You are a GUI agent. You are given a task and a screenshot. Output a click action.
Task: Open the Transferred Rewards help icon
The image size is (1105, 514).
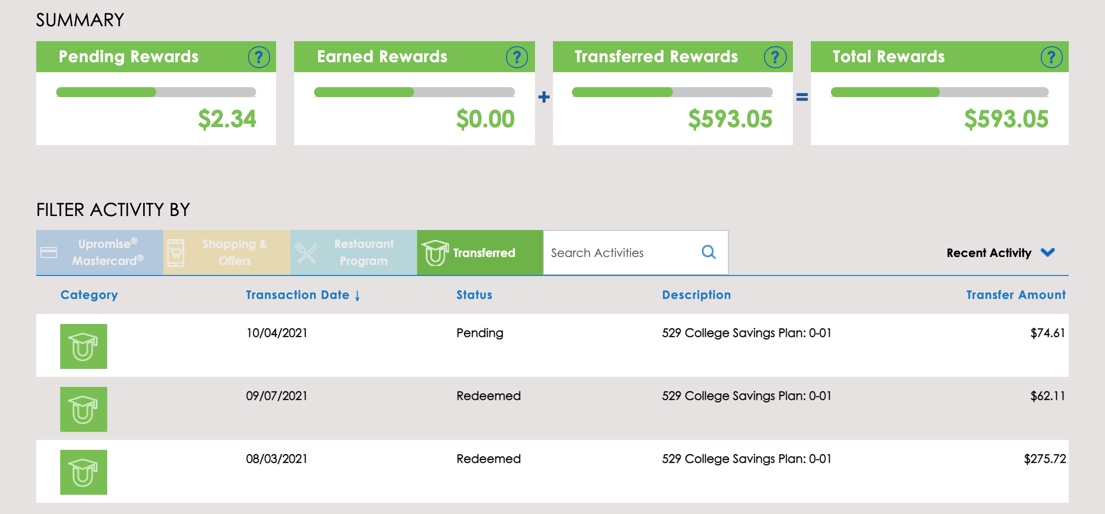click(x=775, y=57)
